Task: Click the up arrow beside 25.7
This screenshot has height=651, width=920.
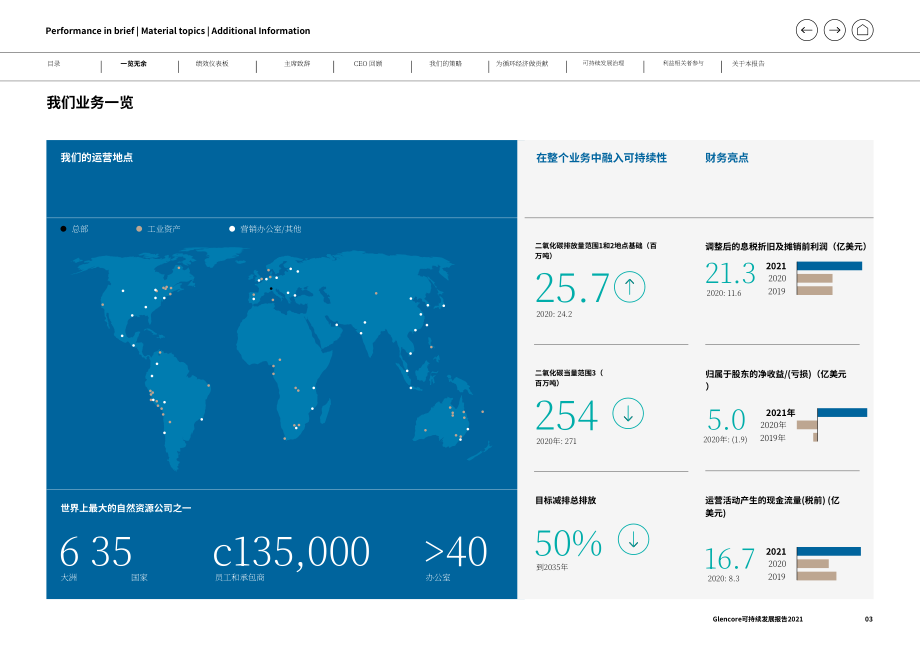Action: tap(630, 287)
